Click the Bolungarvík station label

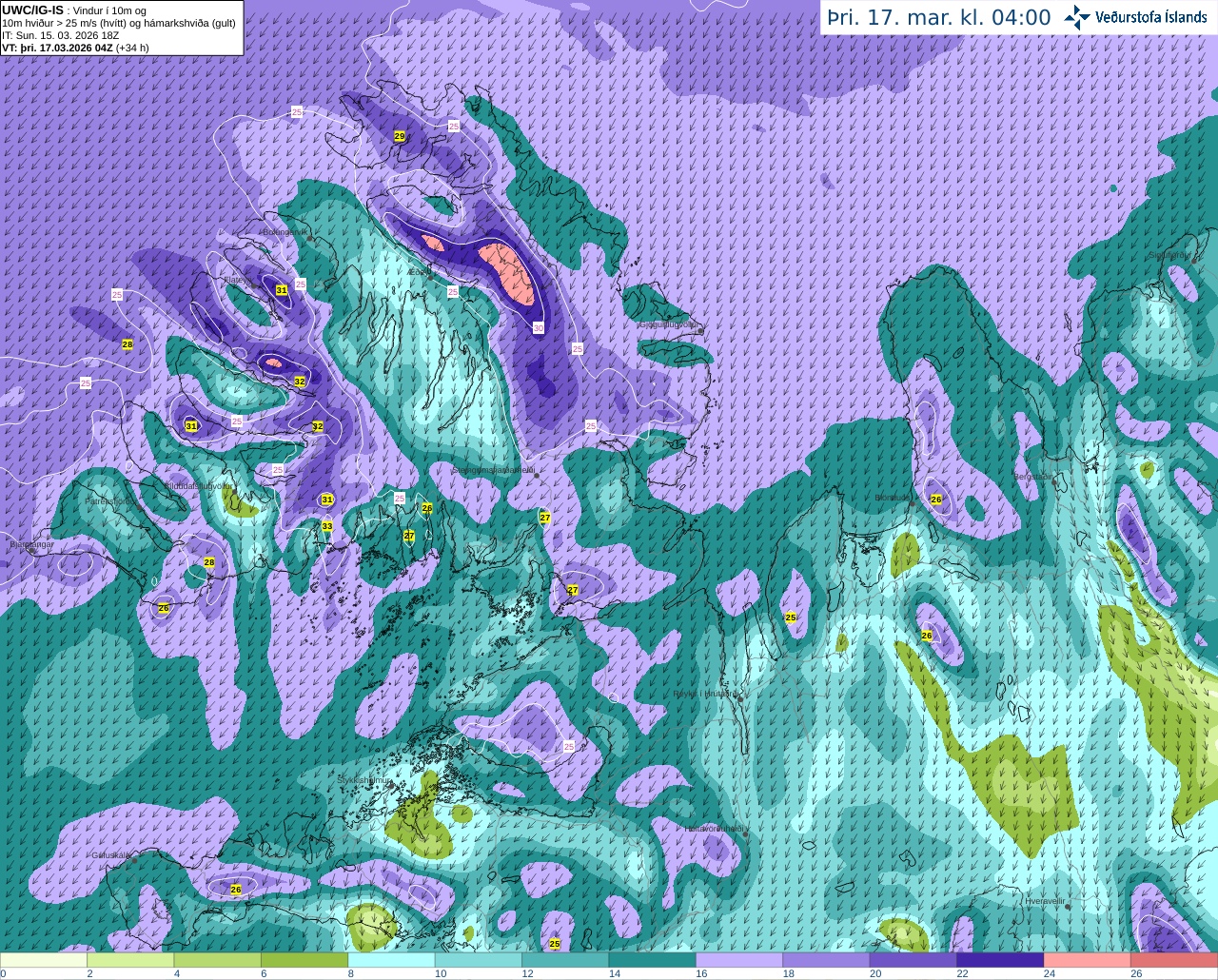pos(284,231)
